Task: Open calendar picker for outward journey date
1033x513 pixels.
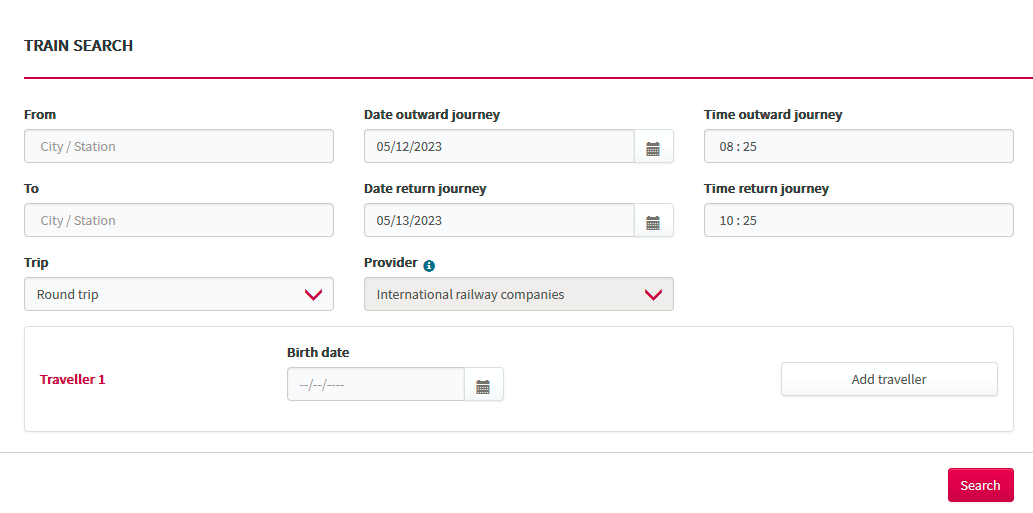Action: (x=653, y=146)
